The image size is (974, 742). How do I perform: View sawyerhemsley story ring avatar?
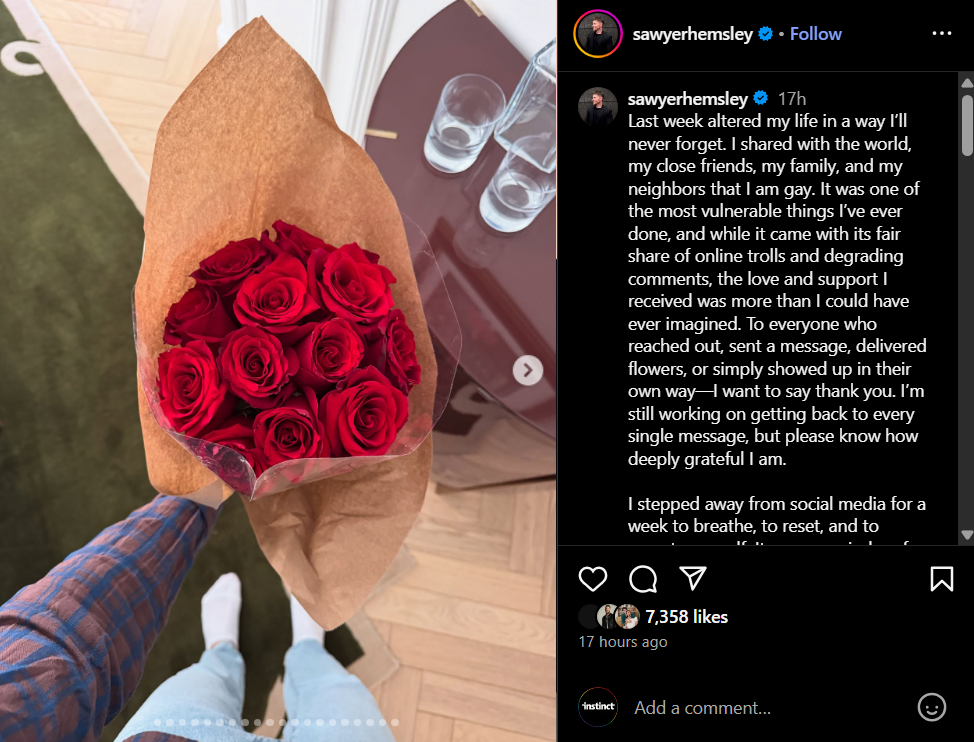click(598, 34)
